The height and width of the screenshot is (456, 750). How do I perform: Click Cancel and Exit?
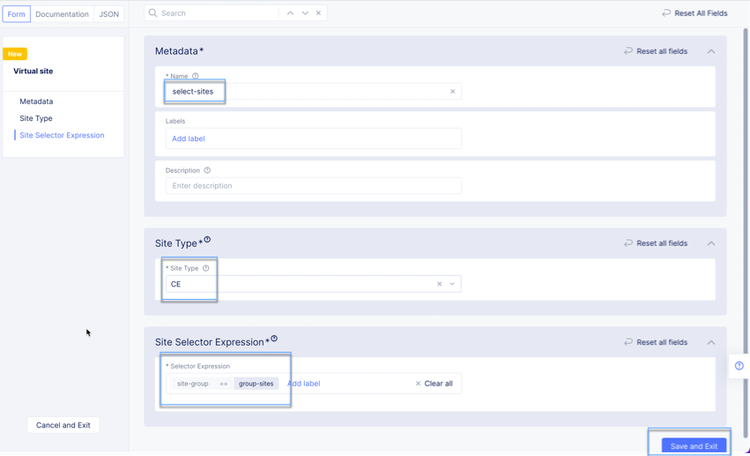[x=63, y=425]
